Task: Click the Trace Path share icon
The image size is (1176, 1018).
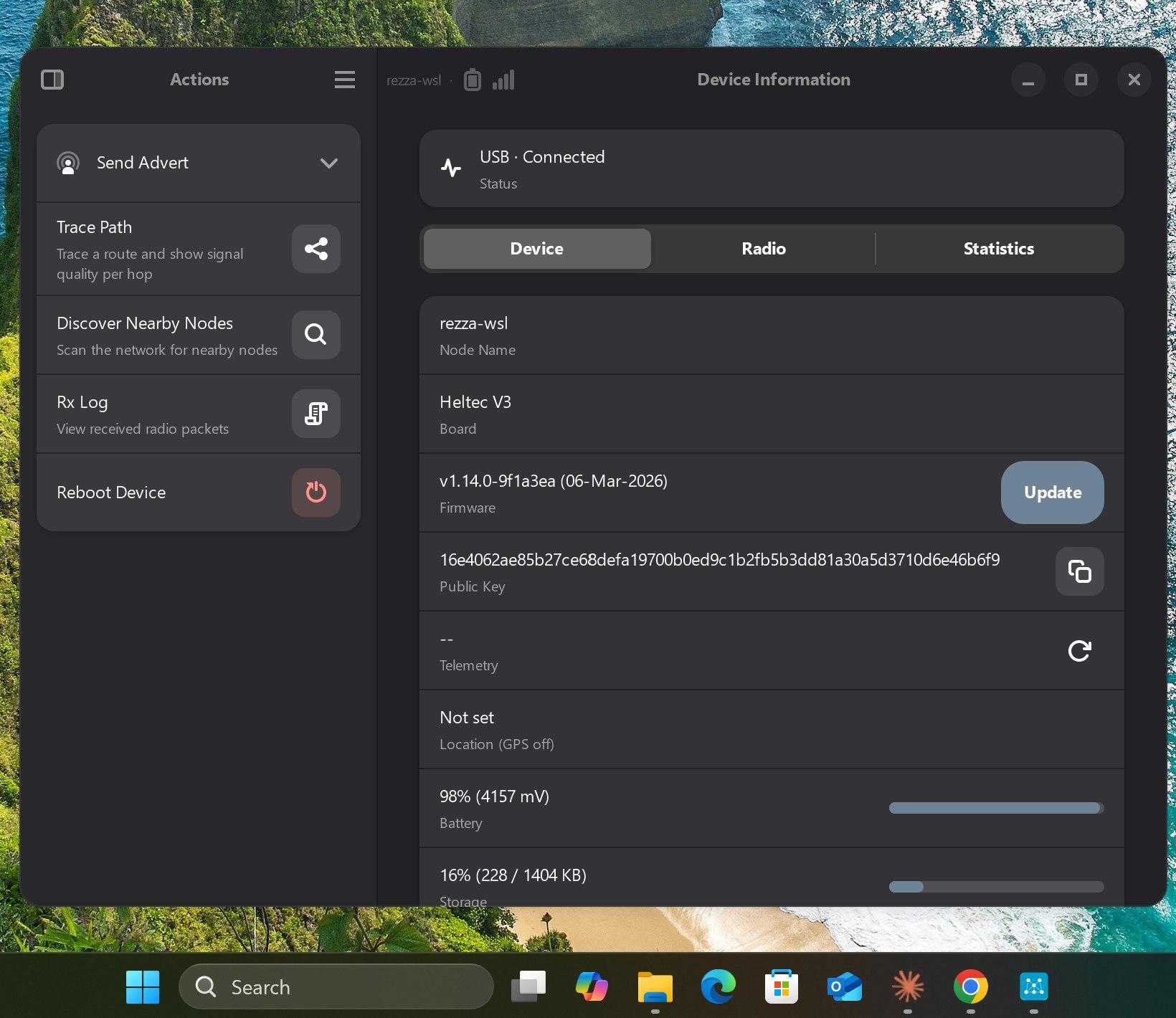Action: pos(316,249)
